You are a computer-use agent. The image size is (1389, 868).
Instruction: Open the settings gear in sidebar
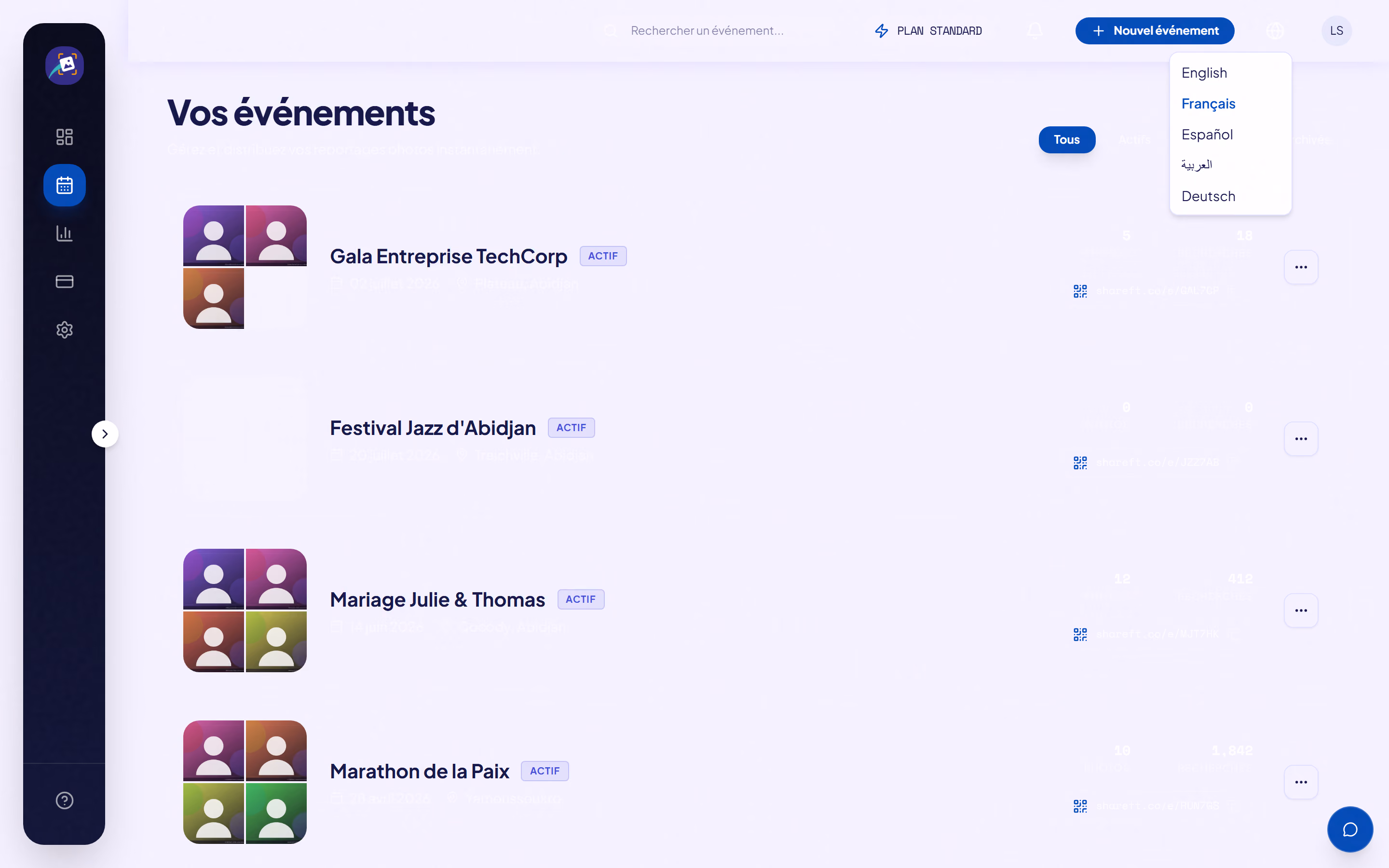tap(64, 329)
